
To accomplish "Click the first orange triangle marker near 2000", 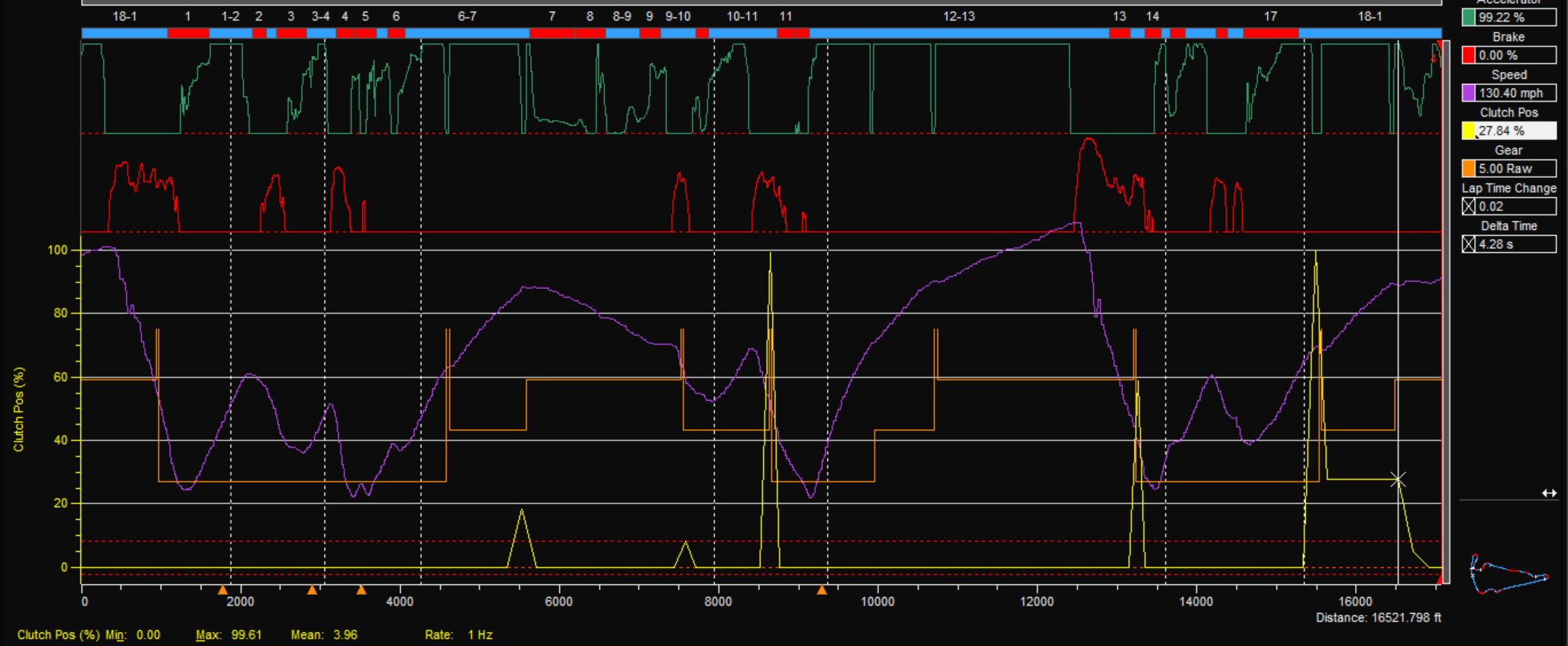I will [x=222, y=590].
